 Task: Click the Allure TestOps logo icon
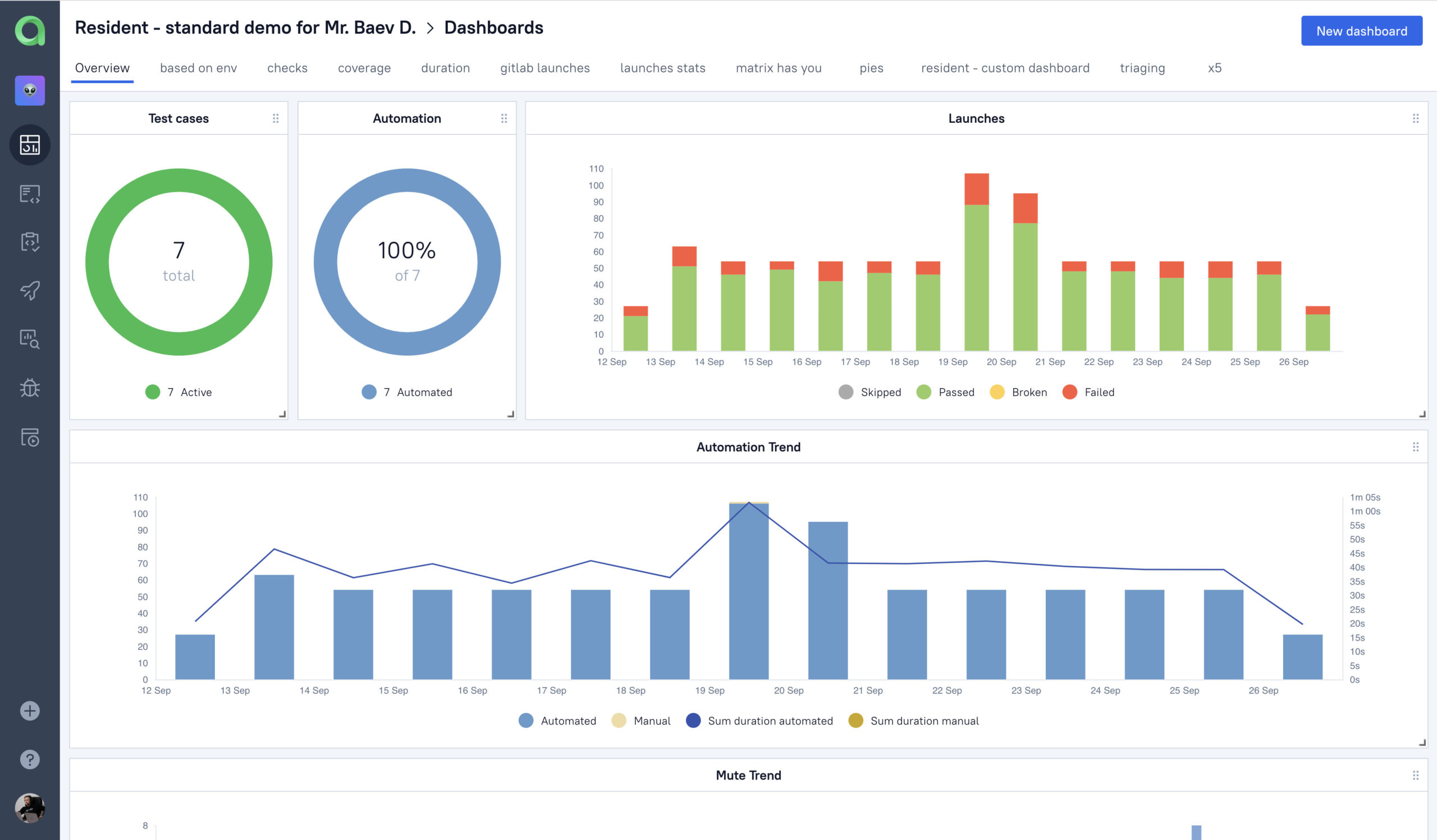point(30,31)
